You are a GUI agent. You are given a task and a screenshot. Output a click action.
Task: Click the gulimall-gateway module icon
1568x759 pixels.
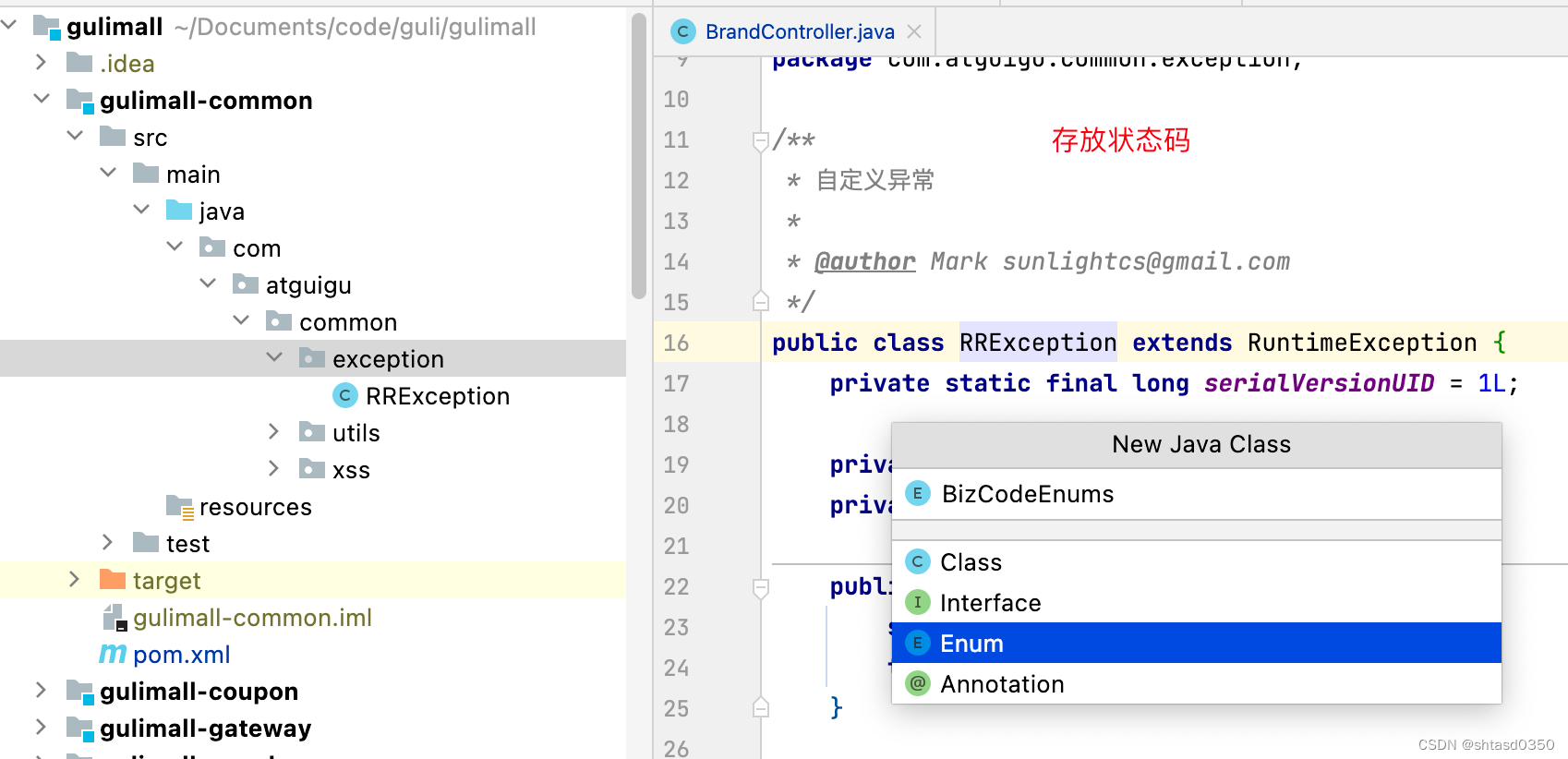(80, 729)
